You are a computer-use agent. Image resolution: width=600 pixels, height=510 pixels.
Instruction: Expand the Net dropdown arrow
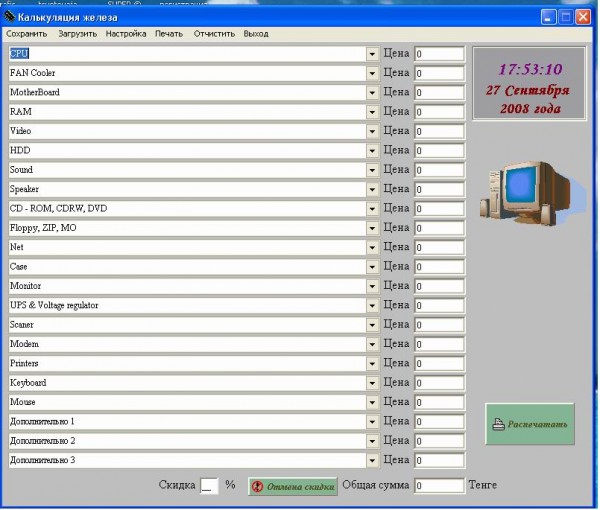coord(372,248)
